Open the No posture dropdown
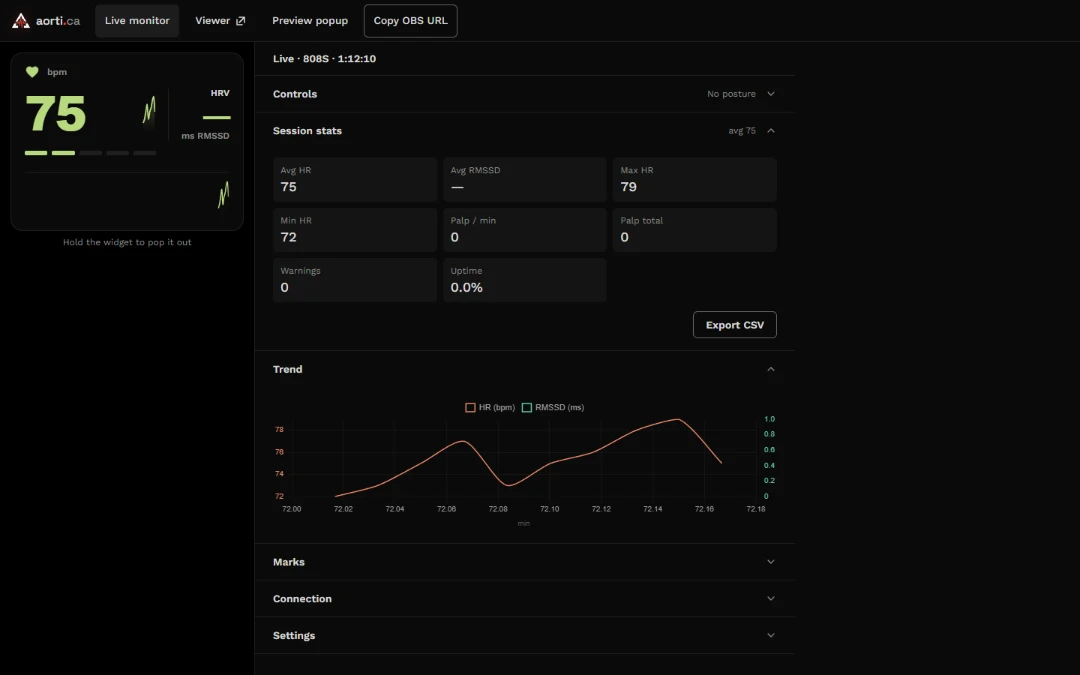This screenshot has width=1080, height=675. pyautogui.click(x=740, y=94)
